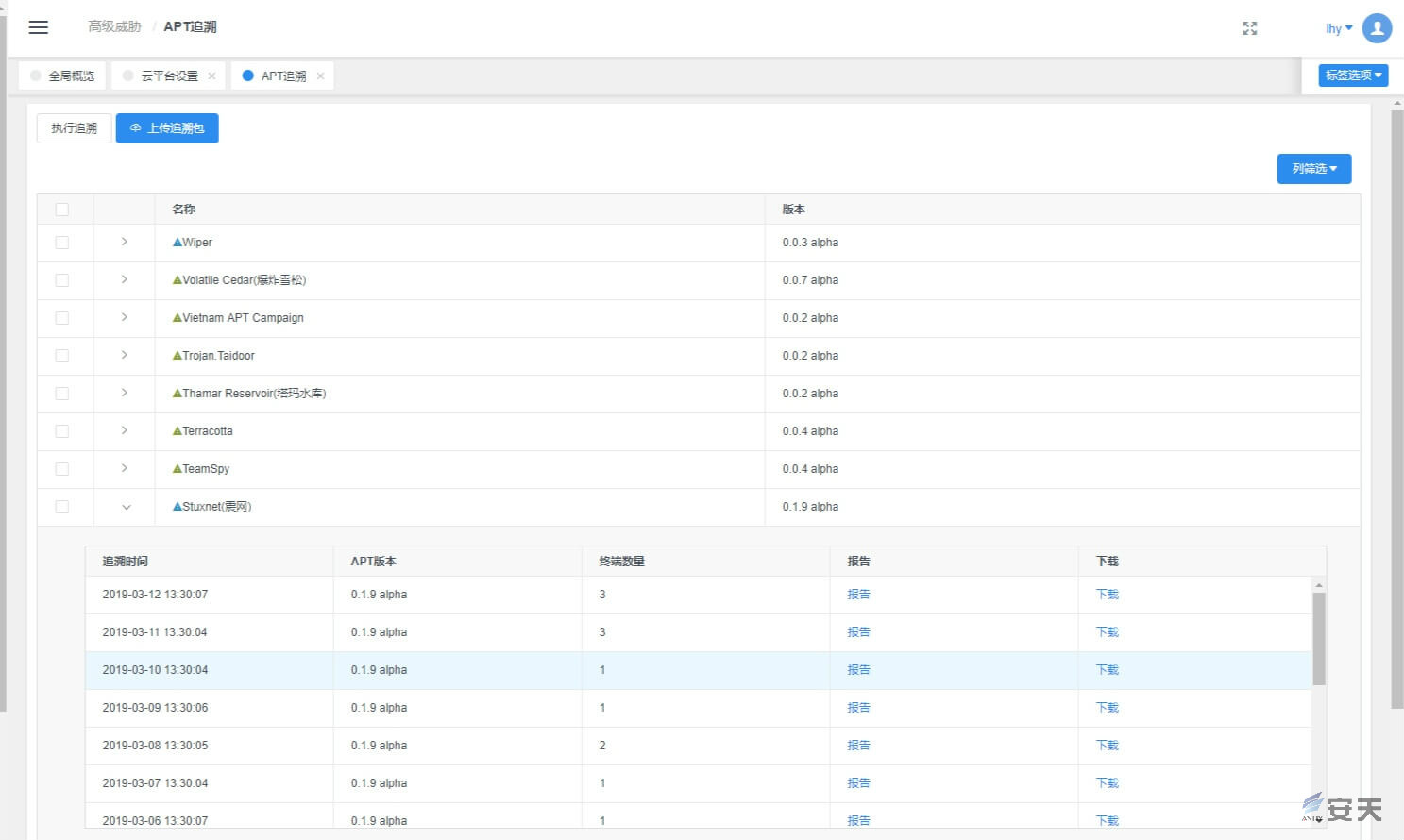1404x840 pixels.
Task: Click the 2019-03-10 13:30:04 cell
Action: click(210, 670)
